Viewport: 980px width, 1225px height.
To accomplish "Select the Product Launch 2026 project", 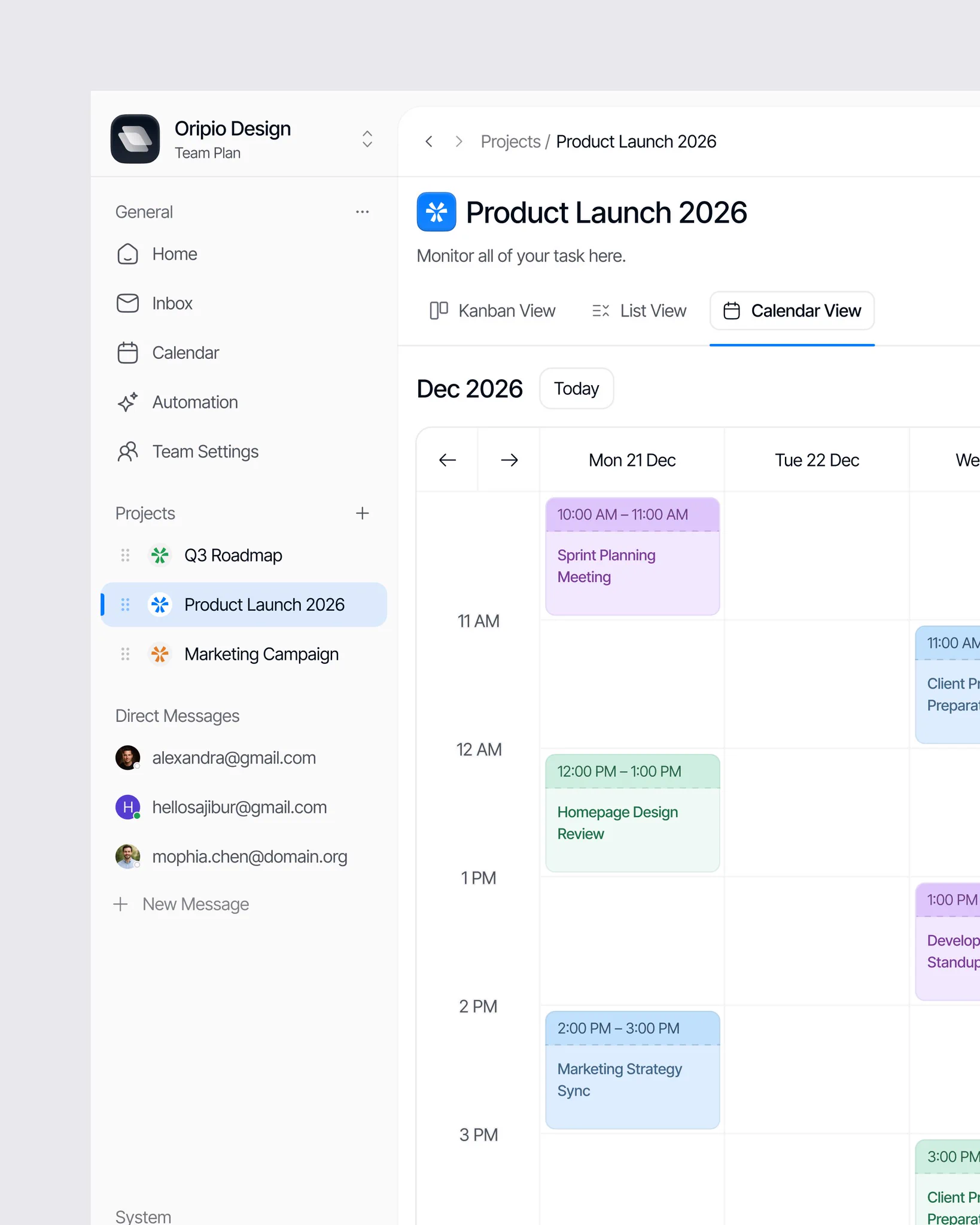I will click(x=244, y=605).
